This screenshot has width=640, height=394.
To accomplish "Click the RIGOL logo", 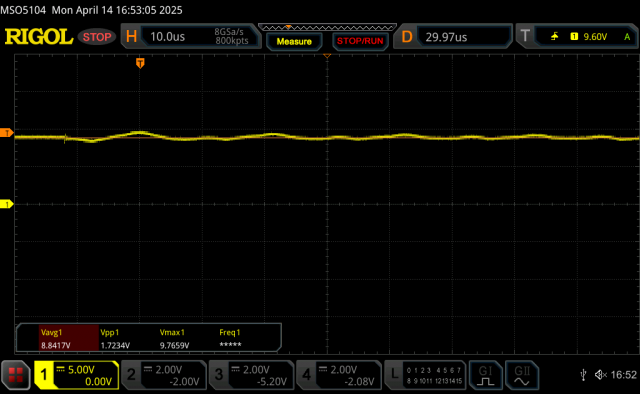I will click(39, 37).
